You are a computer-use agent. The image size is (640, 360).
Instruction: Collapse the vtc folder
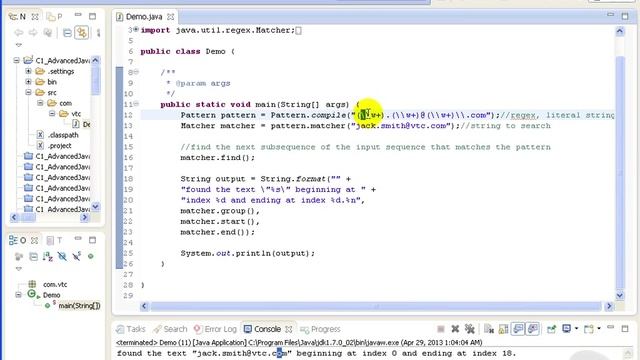click(x=52, y=113)
